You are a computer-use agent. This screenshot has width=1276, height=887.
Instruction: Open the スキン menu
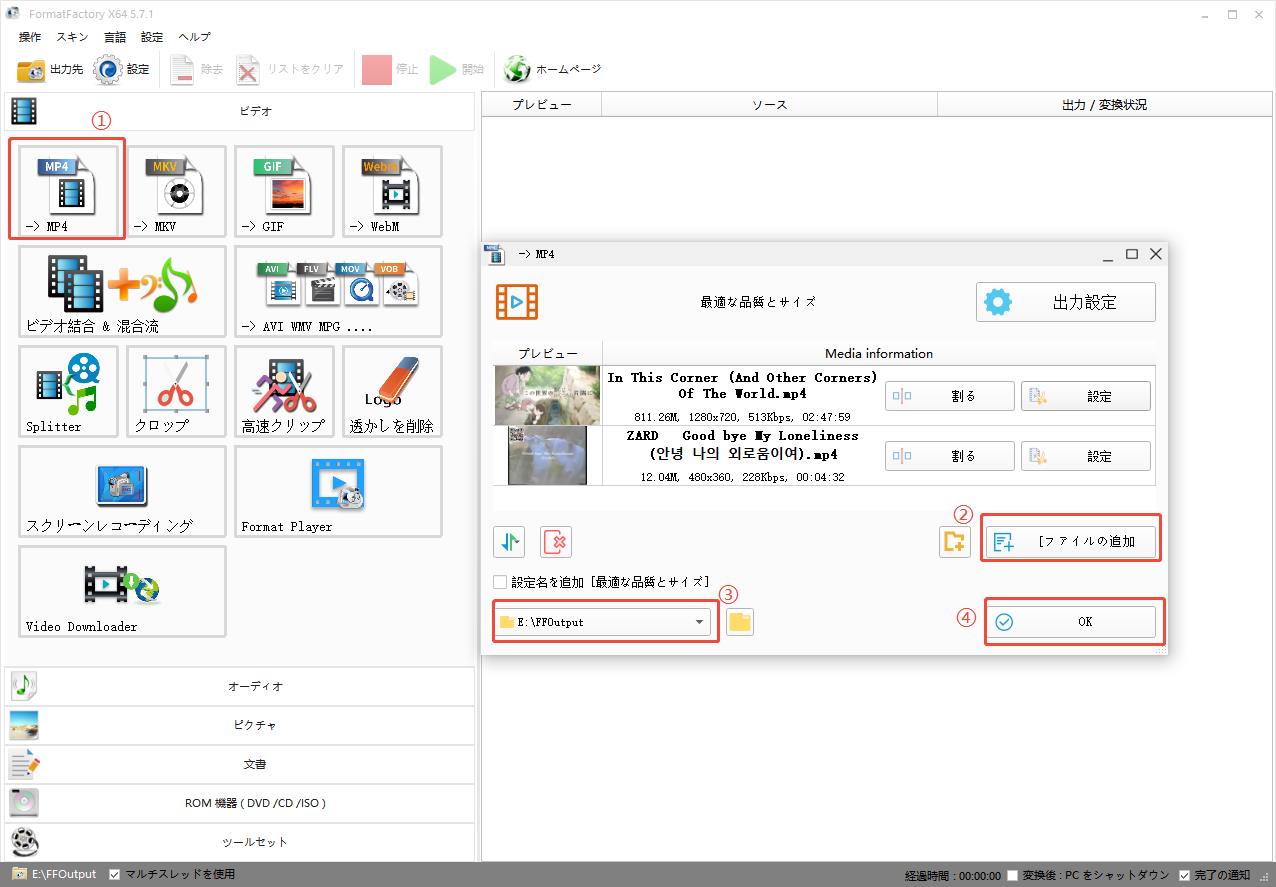(72, 37)
